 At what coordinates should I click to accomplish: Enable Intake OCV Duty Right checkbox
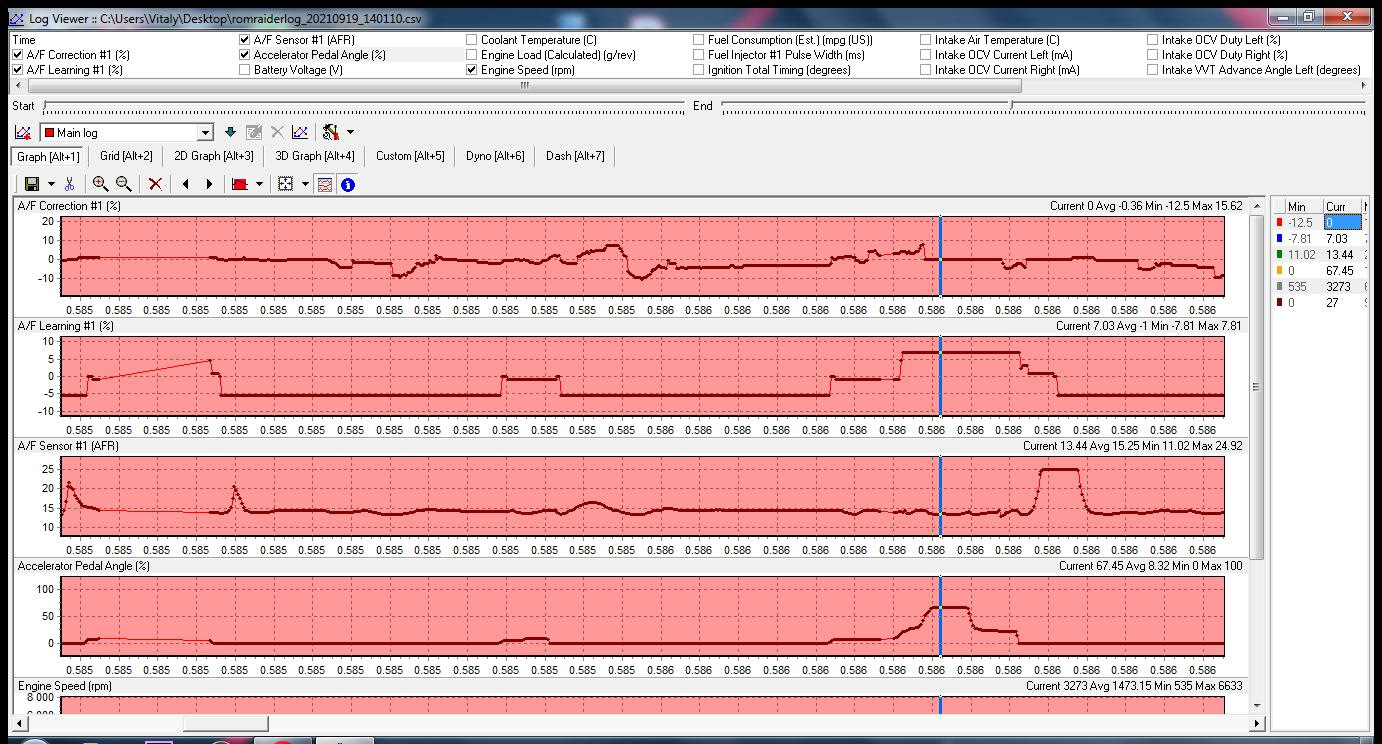[x=1153, y=55]
